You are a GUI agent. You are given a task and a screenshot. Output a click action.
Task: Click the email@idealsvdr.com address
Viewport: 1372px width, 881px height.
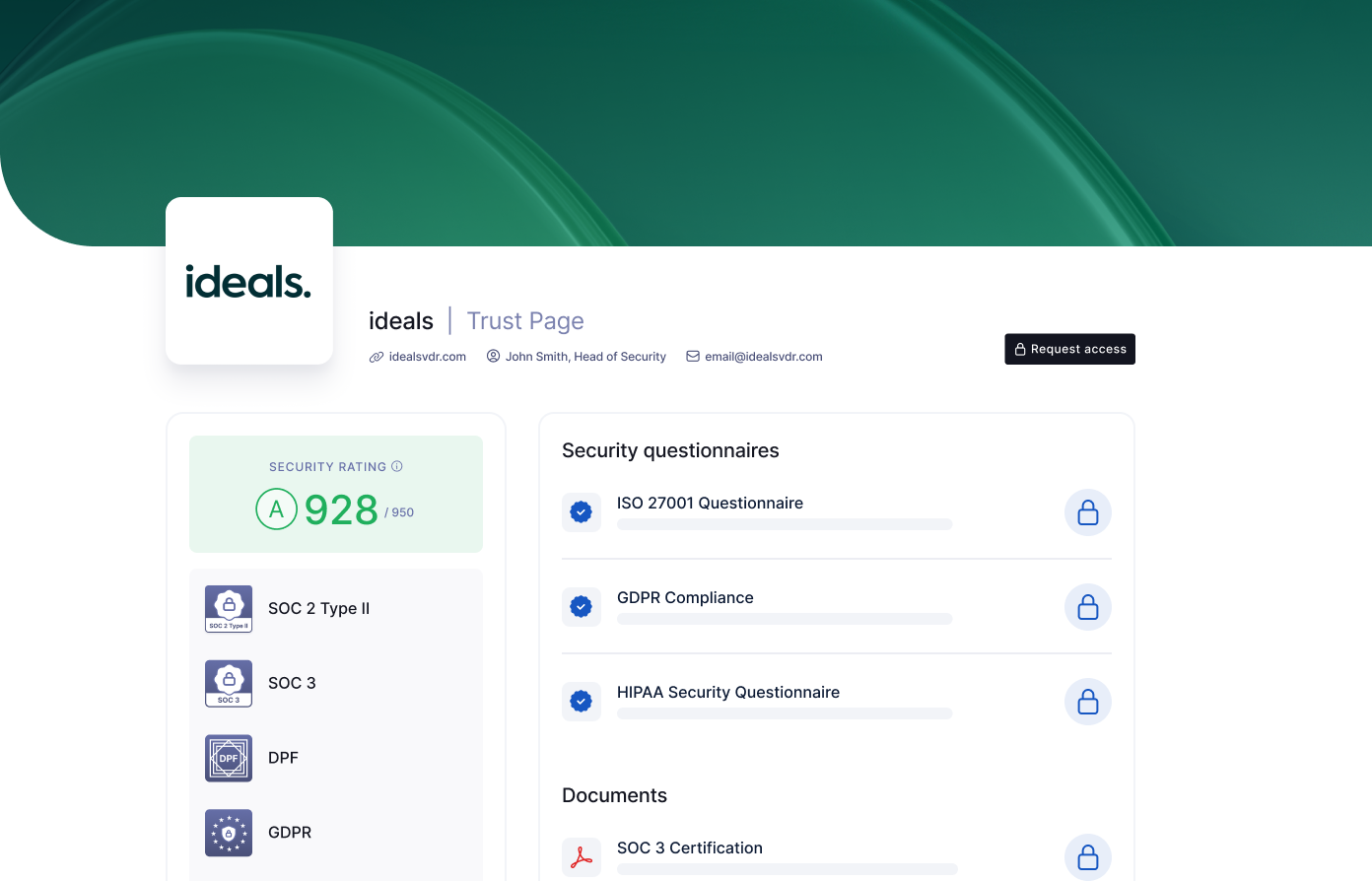coord(764,357)
